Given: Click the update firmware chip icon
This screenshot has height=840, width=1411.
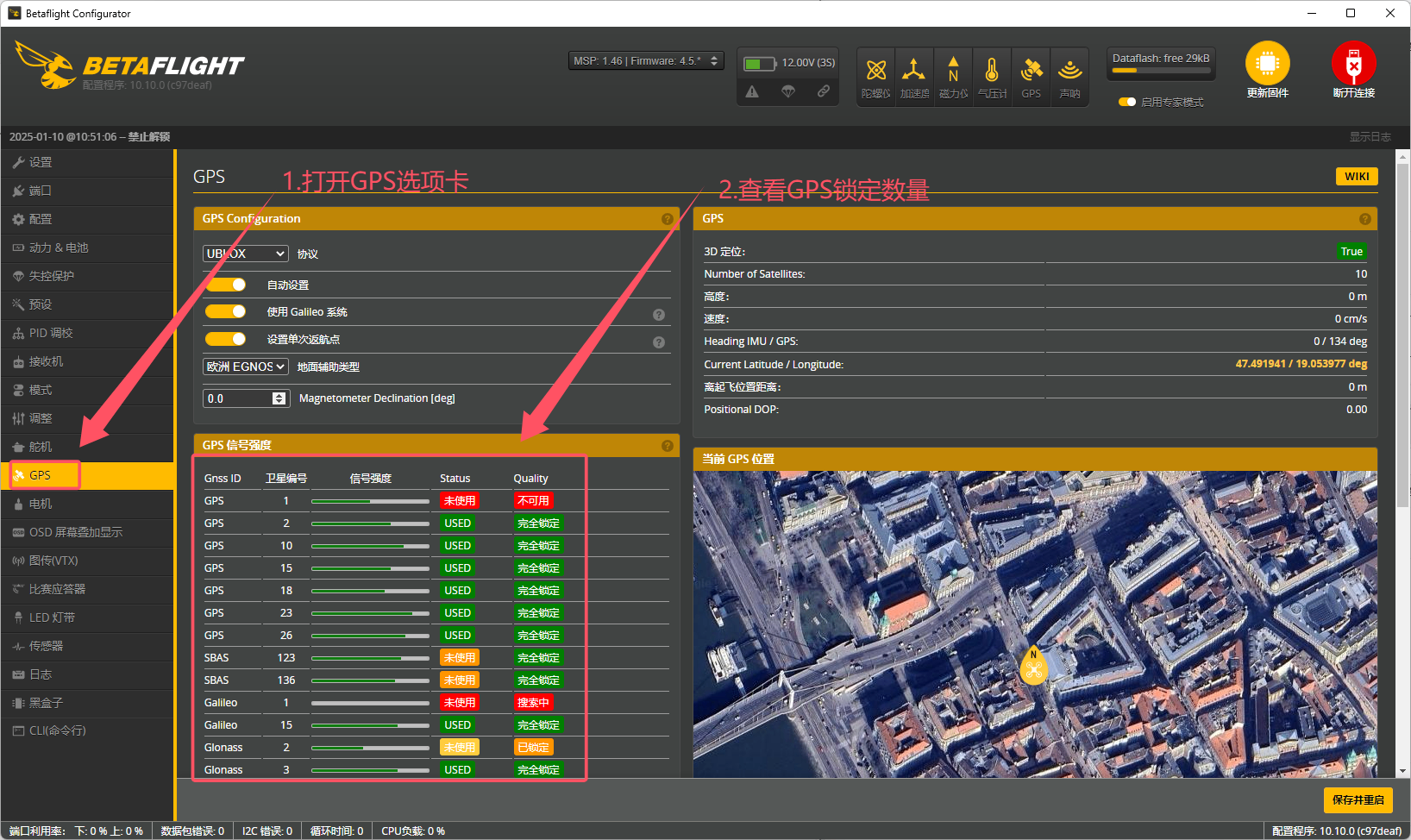Looking at the screenshot, I should point(1267,63).
